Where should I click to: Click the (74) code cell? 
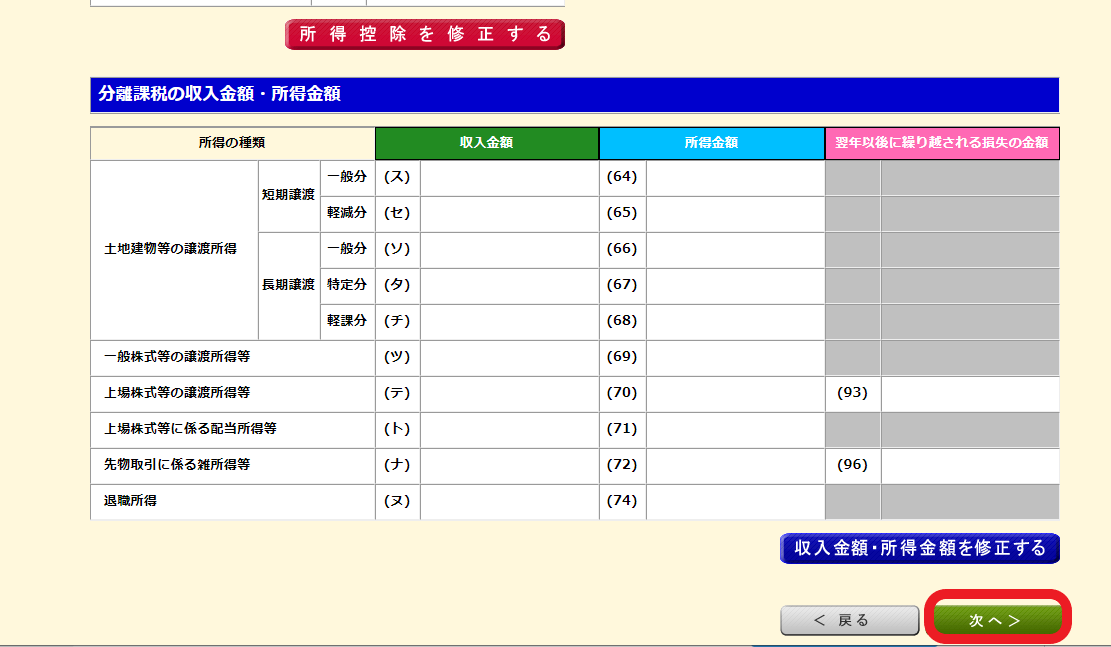coord(622,502)
